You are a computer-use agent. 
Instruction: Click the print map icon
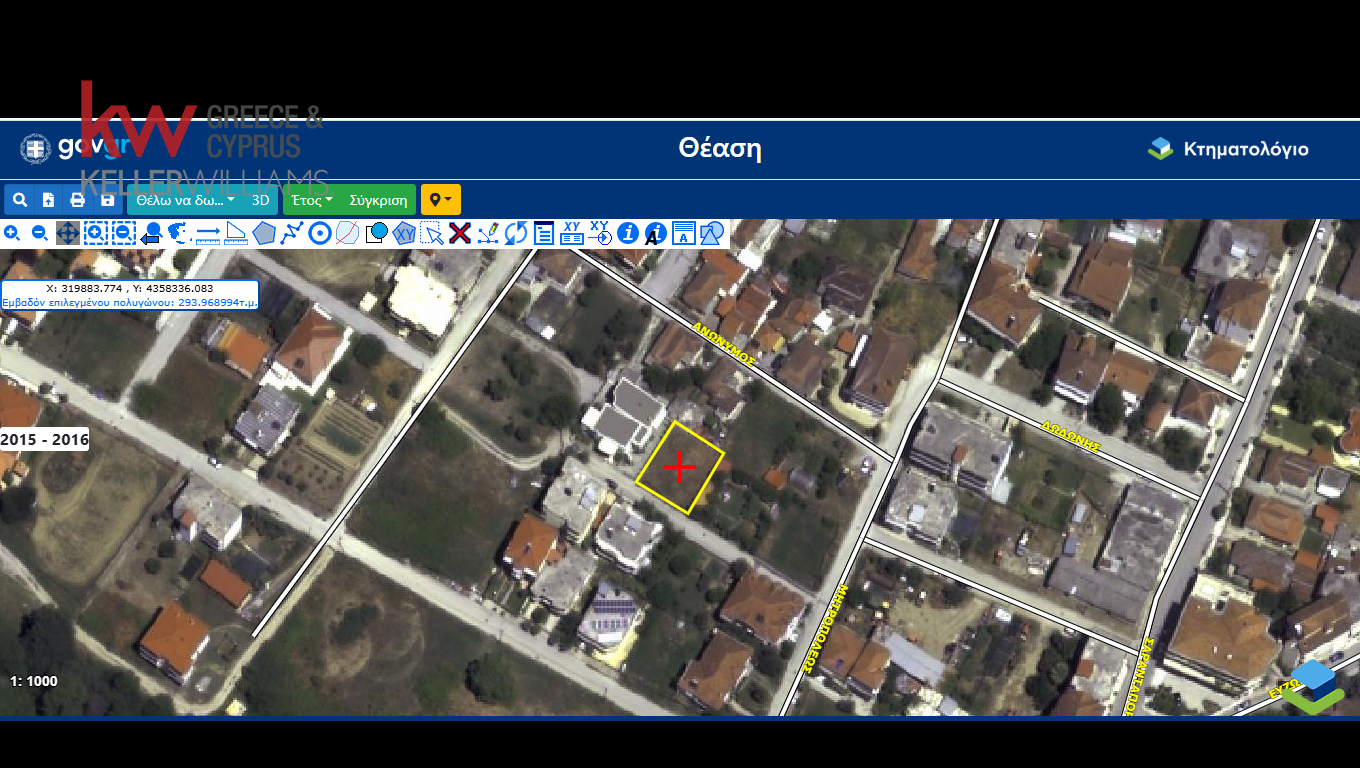tap(77, 200)
